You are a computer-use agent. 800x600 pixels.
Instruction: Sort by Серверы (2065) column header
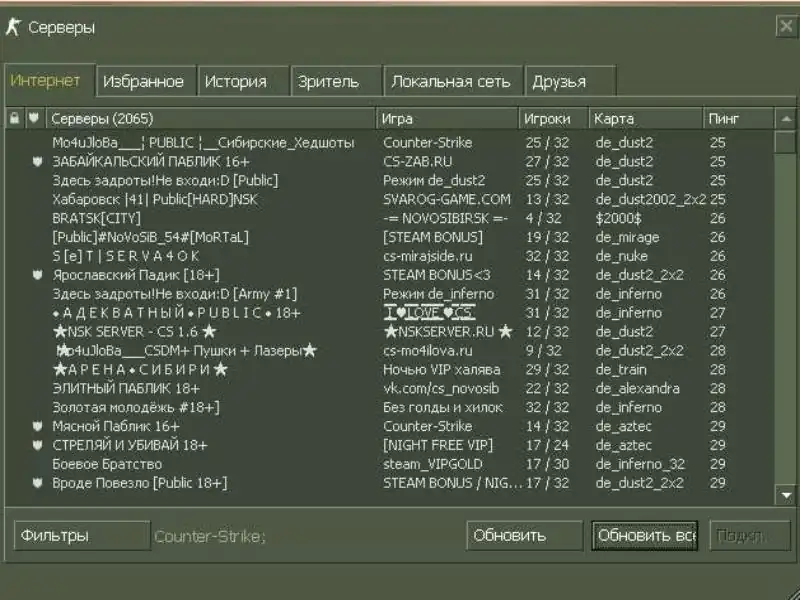[x=211, y=118]
